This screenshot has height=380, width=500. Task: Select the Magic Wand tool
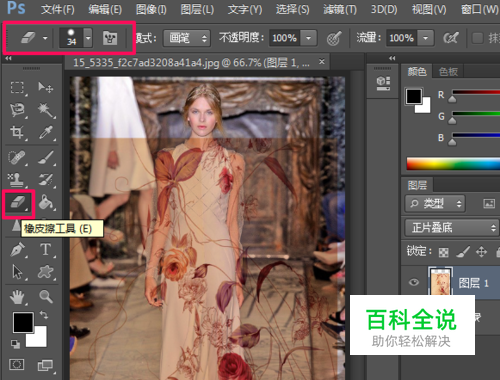(x=46, y=110)
